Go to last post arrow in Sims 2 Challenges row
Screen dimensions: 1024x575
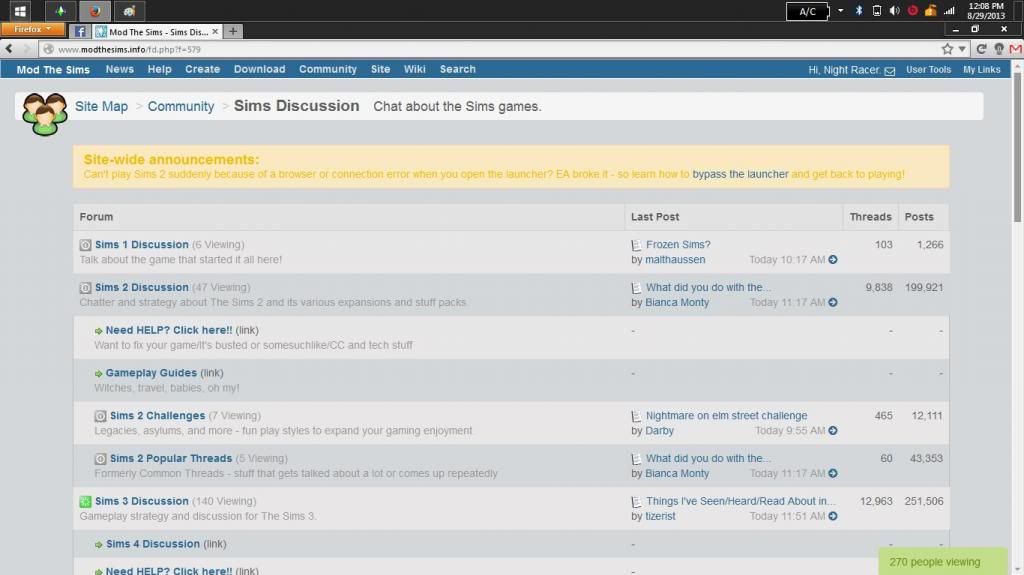[833, 431]
